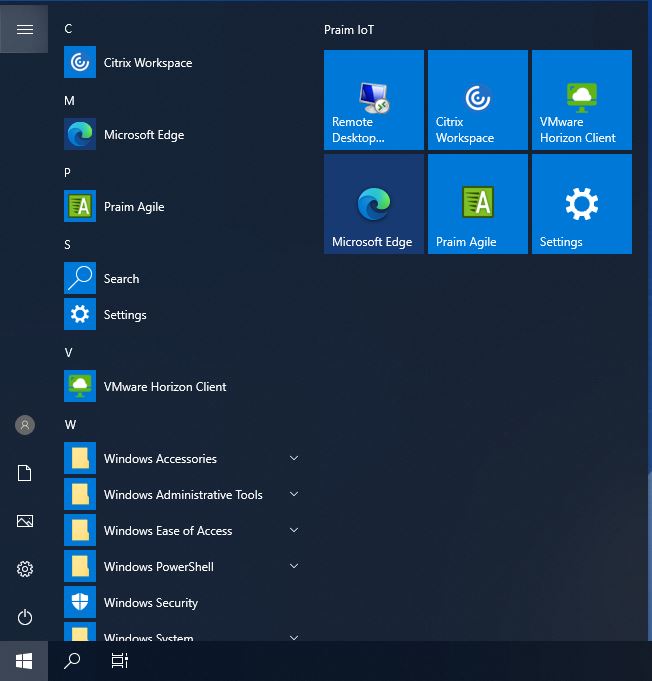Click the letter C section header

click(x=68, y=29)
